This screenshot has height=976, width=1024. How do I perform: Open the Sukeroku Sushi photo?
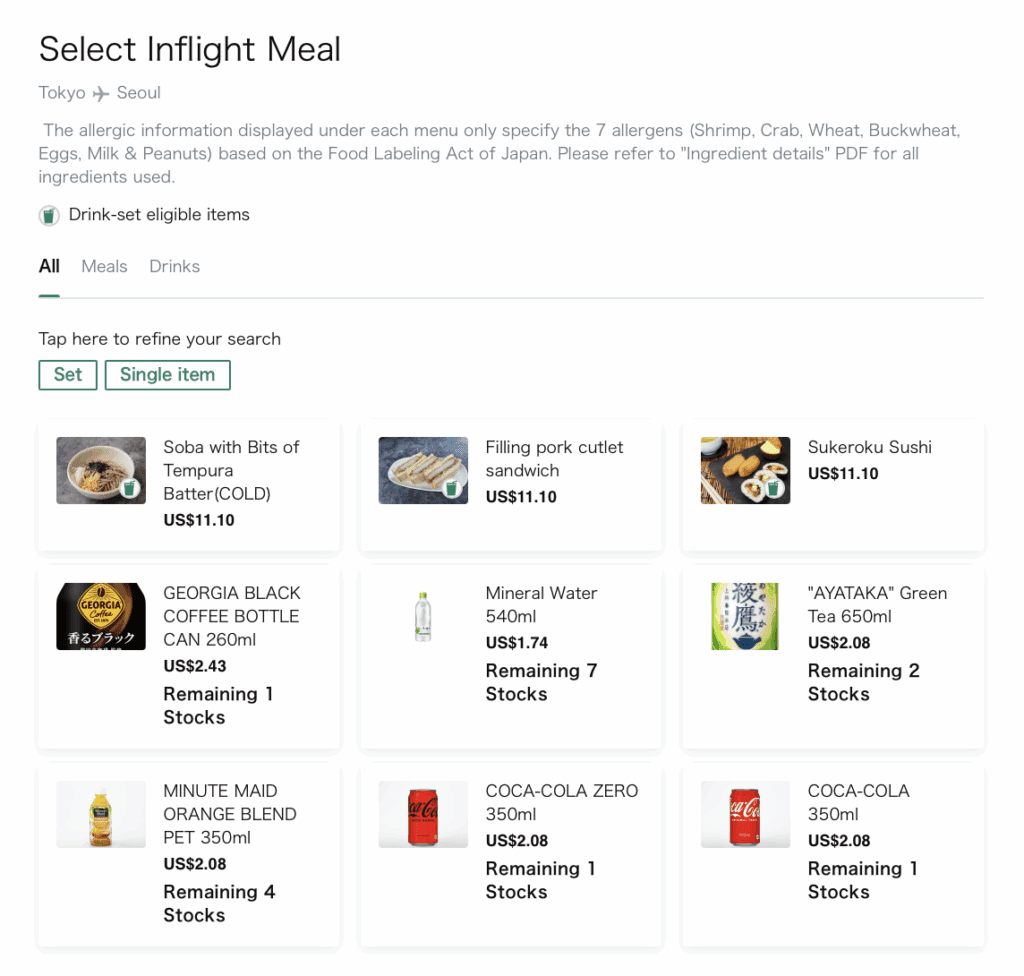[x=745, y=470]
